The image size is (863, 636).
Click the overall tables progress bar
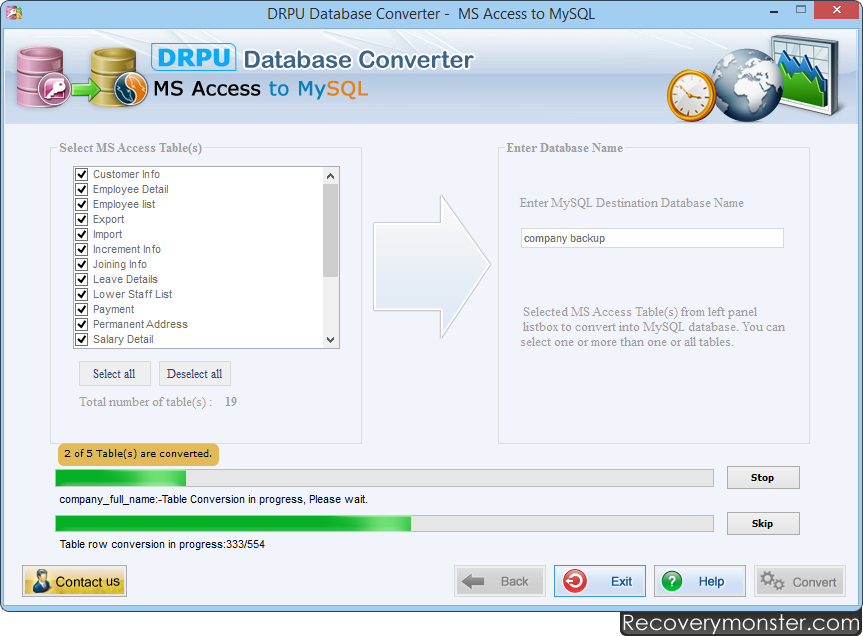point(385,478)
